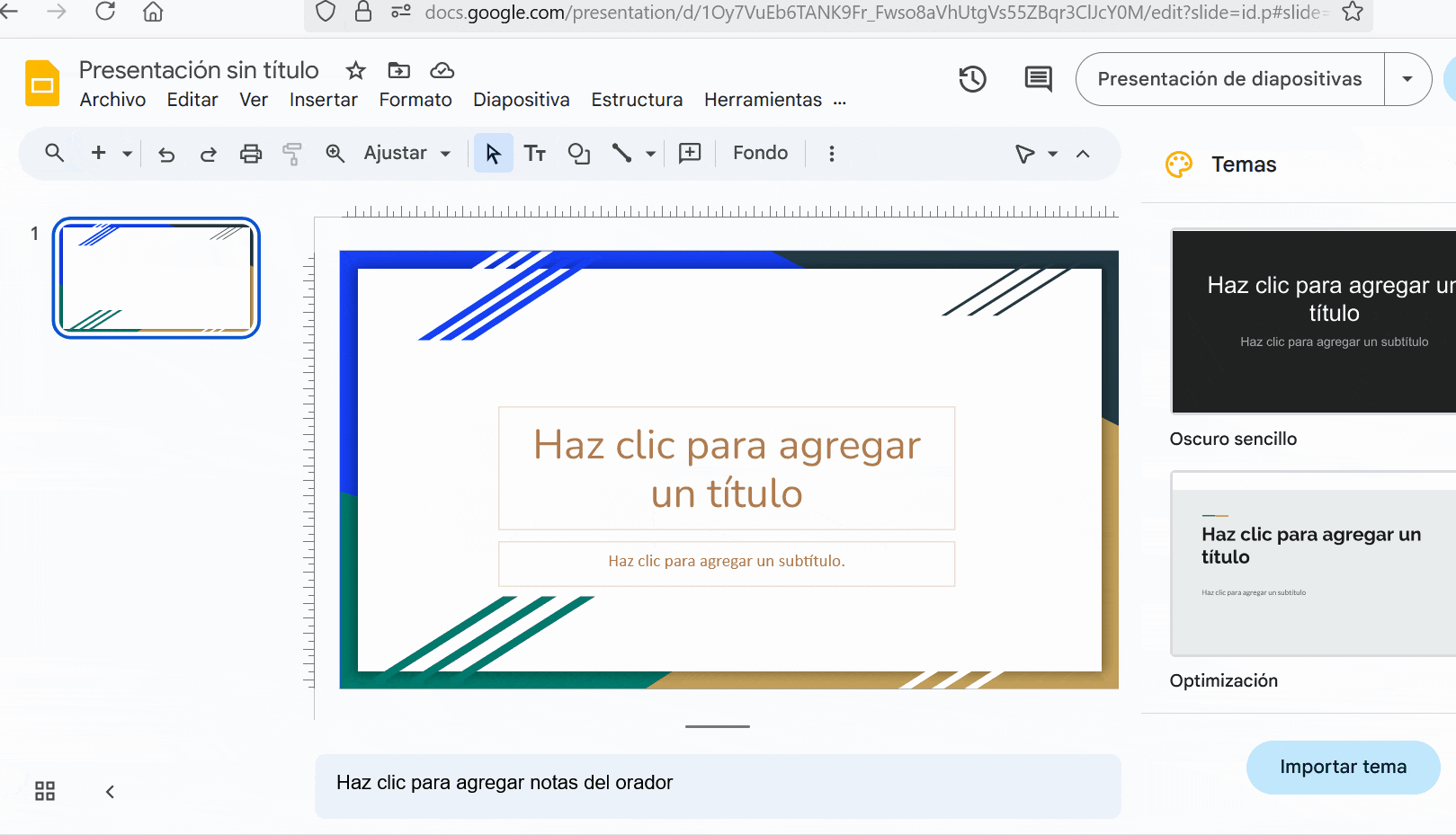Screen dimensions: 1456x835
Task: Open the Ajustar zoom dropdown
Action: [406, 154]
